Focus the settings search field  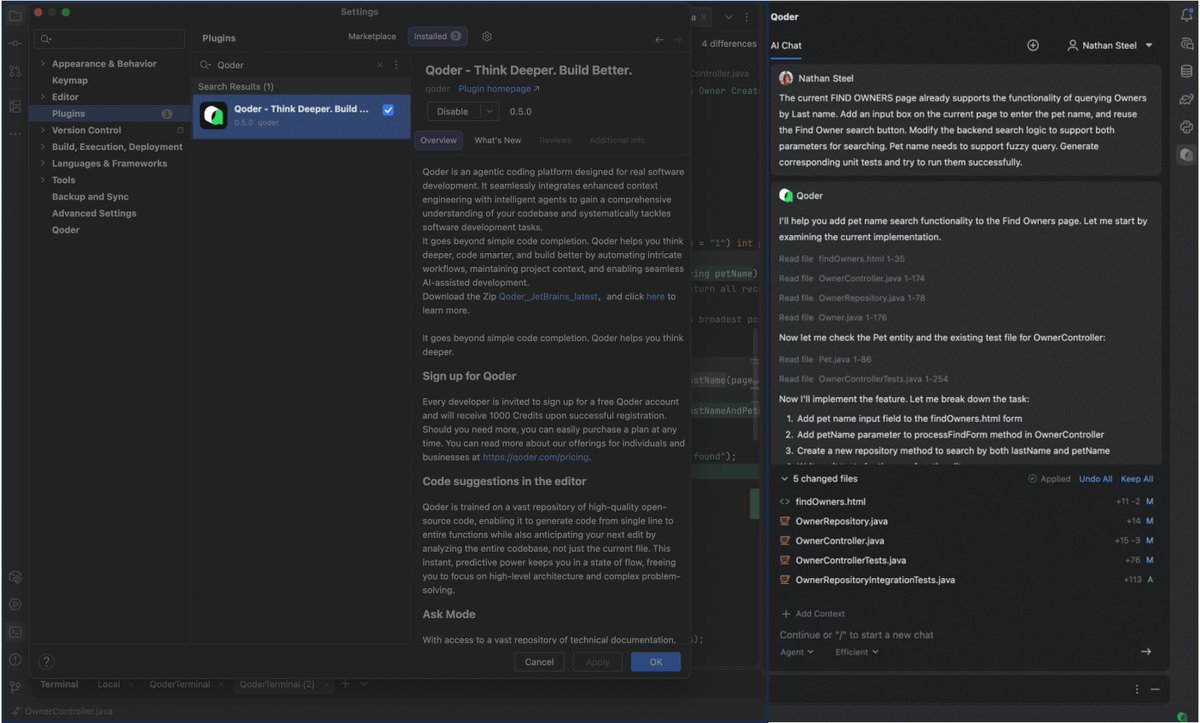tap(110, 39)
